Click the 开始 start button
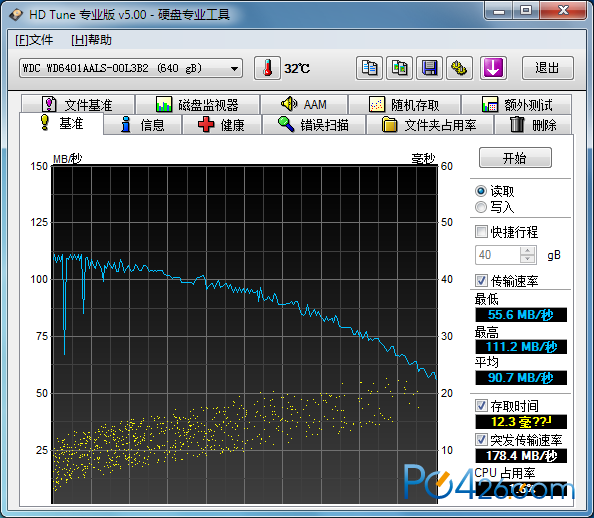 click(515, 158)
